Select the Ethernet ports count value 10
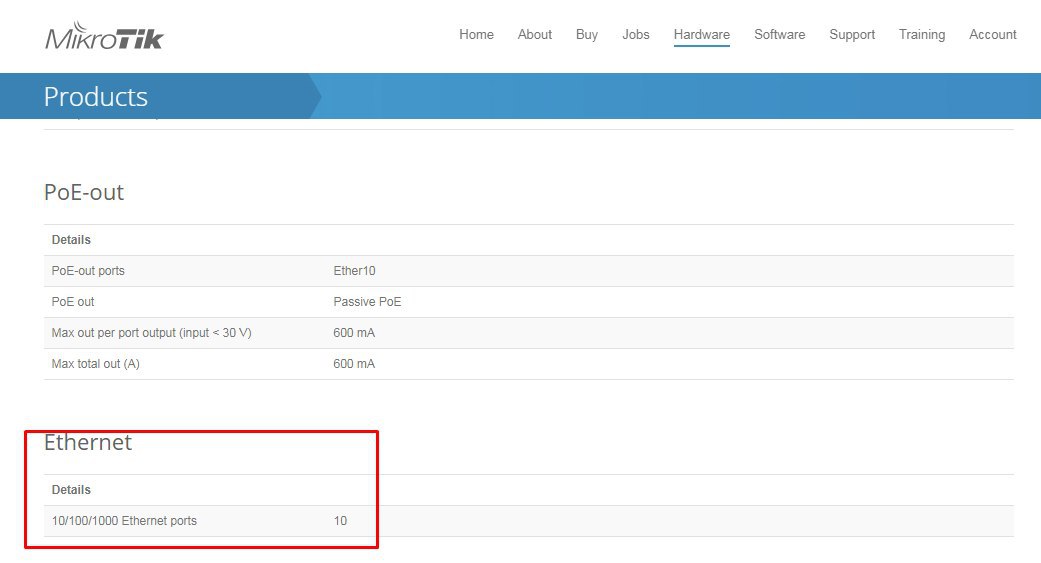The image size is (1041, 563). coord(340,521)
